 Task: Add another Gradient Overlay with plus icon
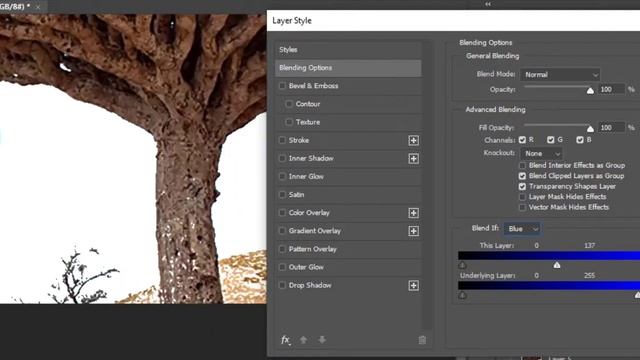413,231
